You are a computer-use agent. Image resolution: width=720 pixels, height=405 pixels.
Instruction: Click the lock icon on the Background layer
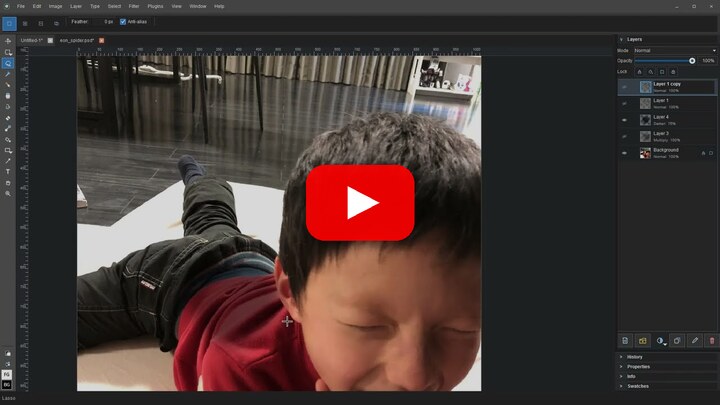(703, 153)
